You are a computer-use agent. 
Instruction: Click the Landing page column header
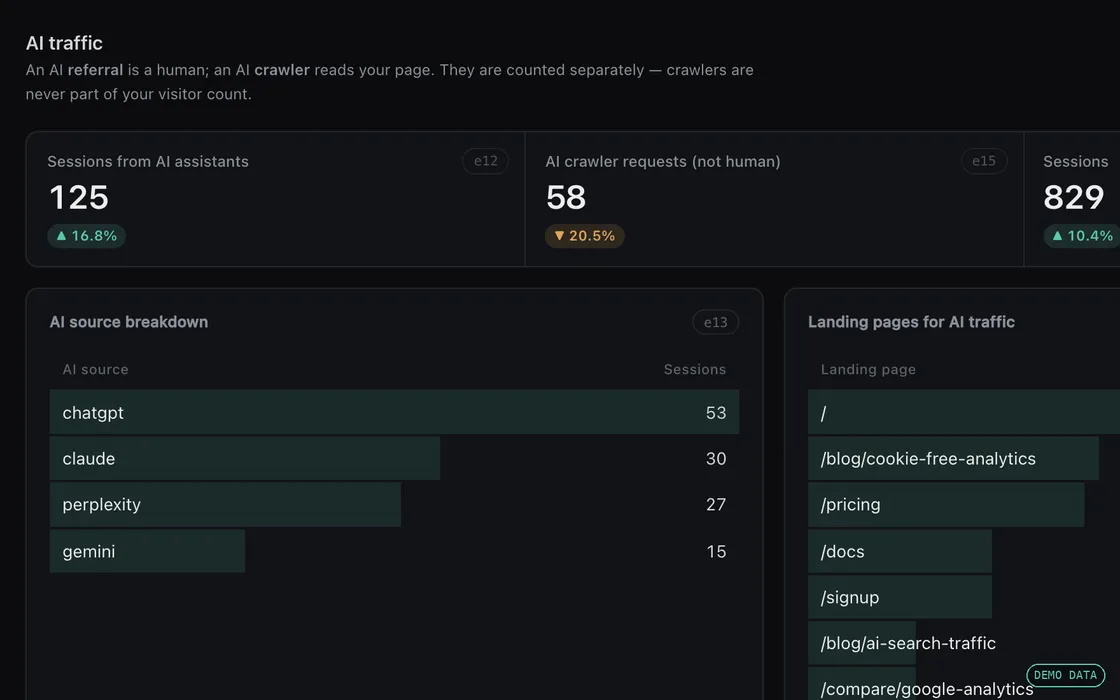(x=868, y=369)
